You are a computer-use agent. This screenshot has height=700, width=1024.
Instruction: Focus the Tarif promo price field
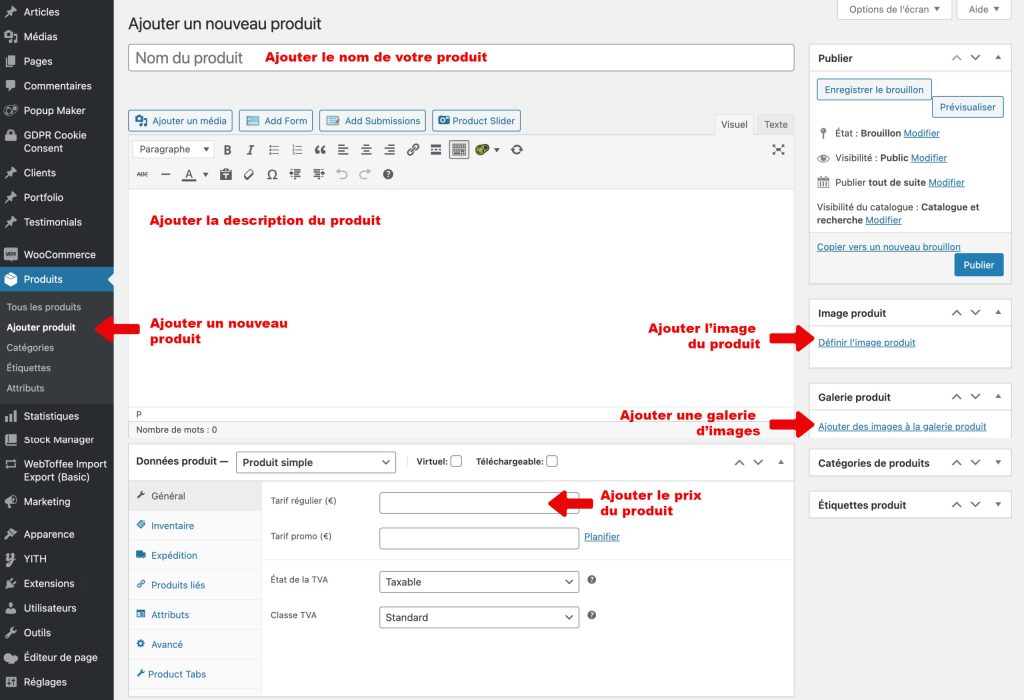pyautogui.click(x=479, y=538)
